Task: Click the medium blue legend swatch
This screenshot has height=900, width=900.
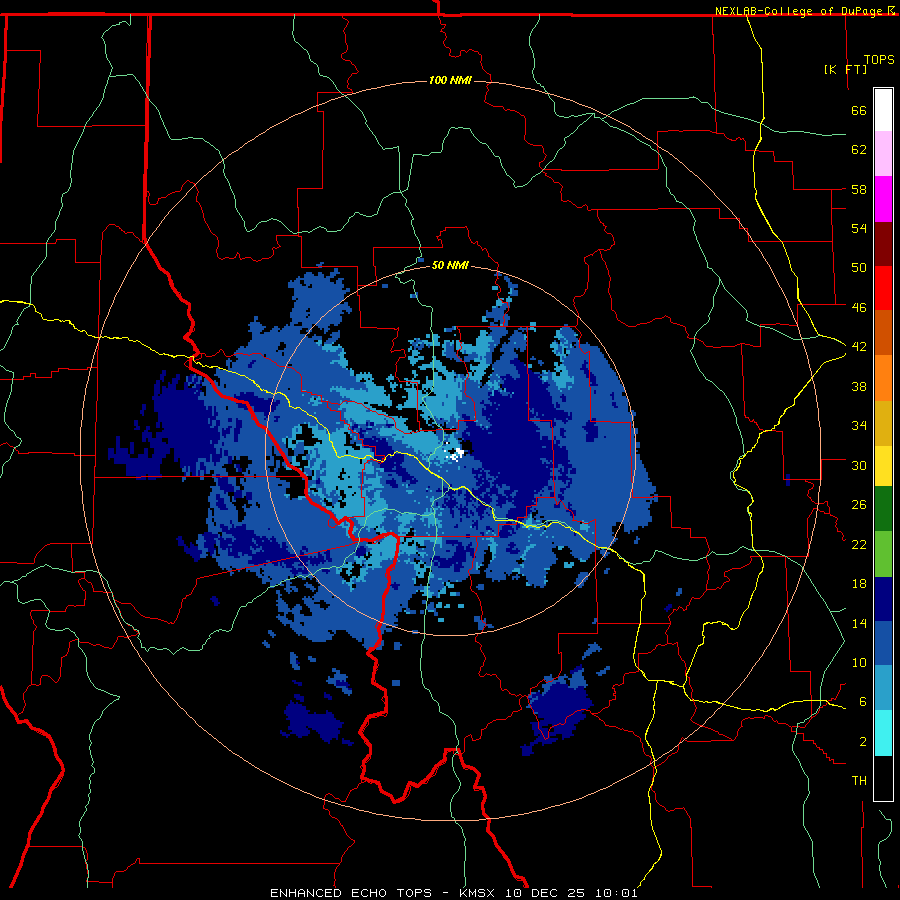Action: click(x=883, y=643)
